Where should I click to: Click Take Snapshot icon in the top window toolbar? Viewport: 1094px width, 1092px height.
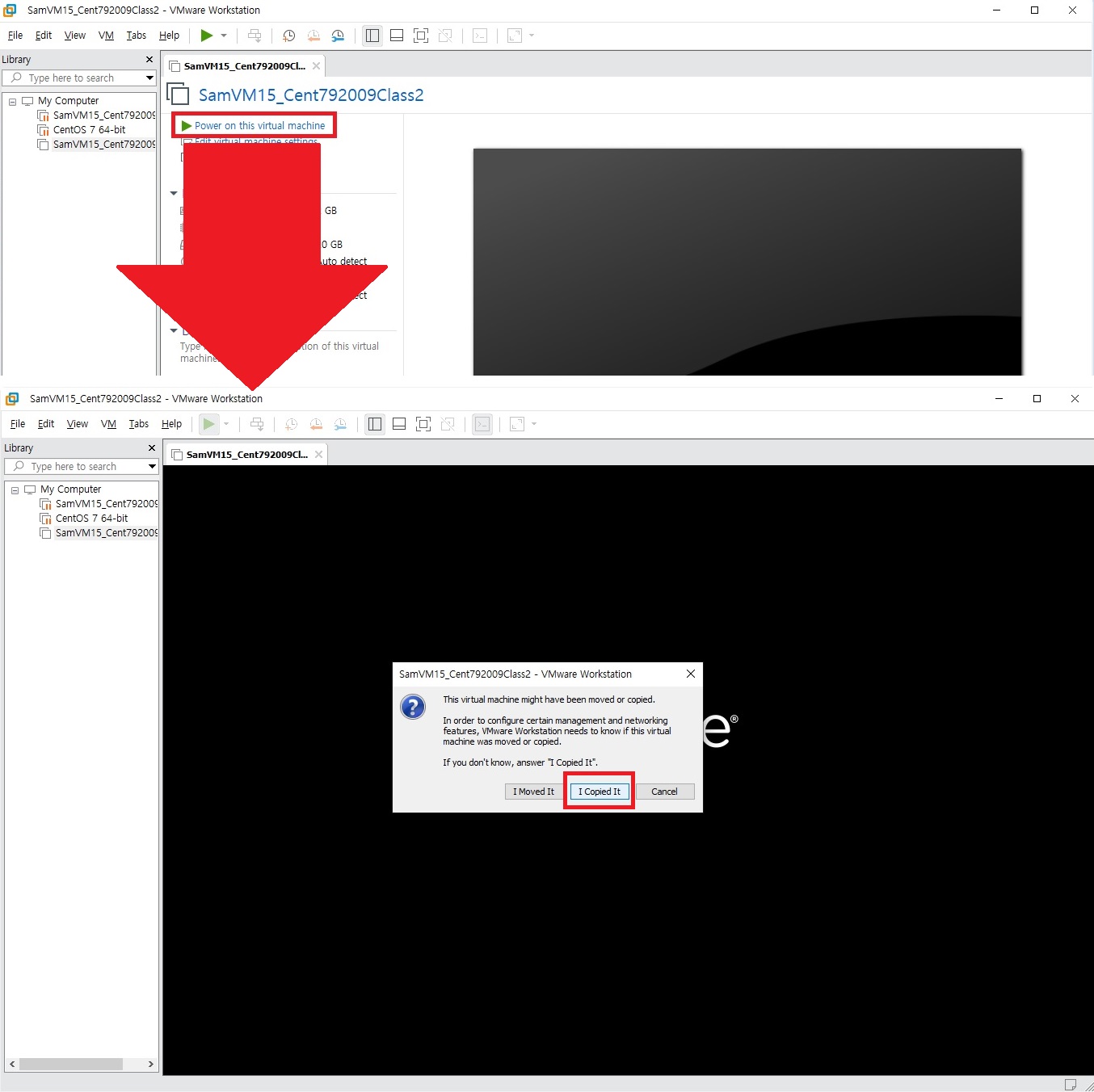tap(288, 36)
